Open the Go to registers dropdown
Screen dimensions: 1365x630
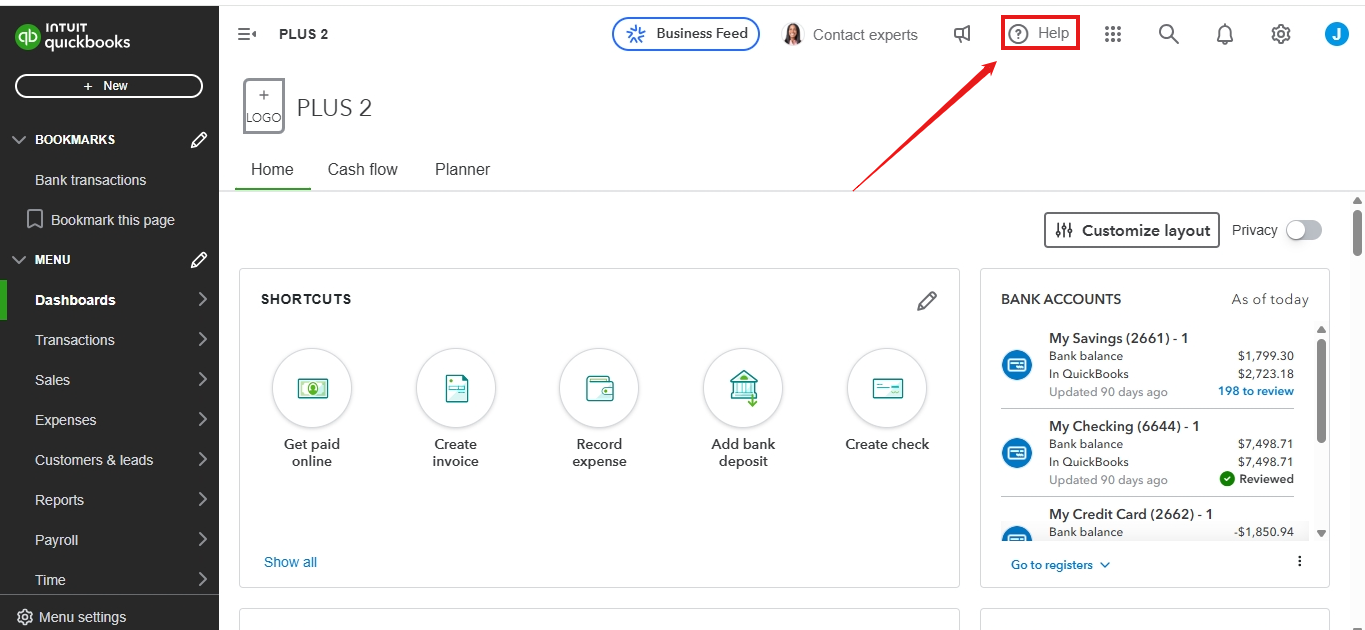[x=1060, y=565]
